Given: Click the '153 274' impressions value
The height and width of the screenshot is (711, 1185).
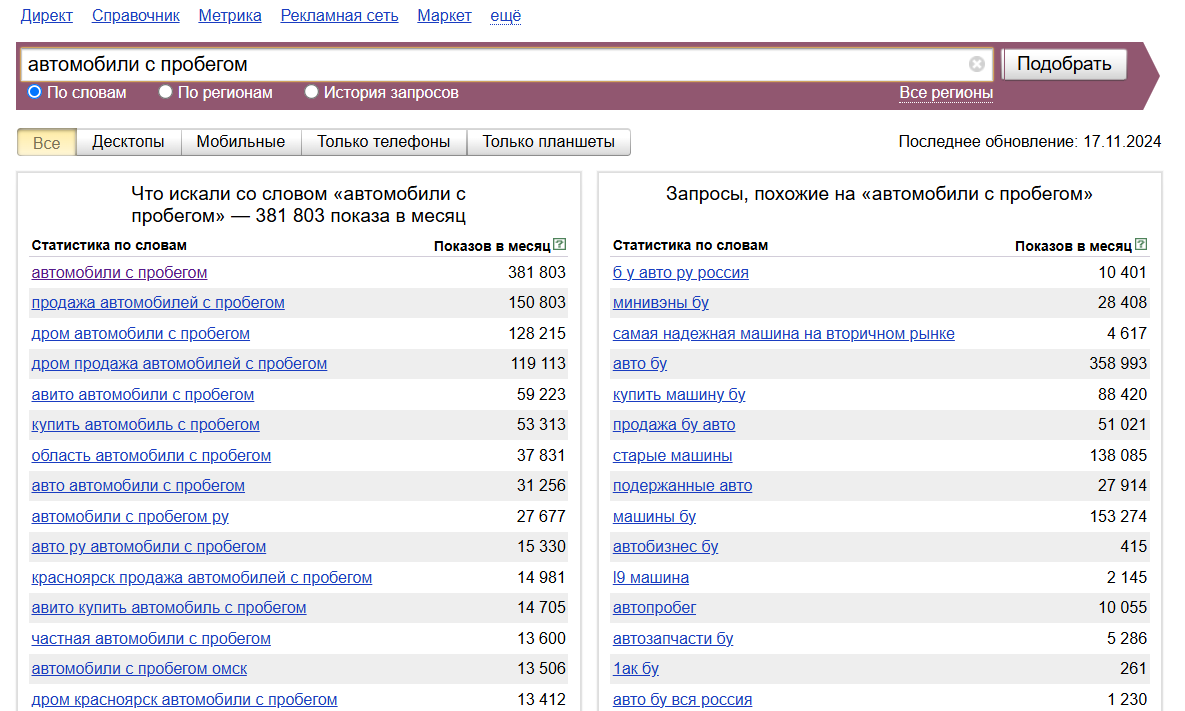Looking at the screenshot, I should [x=1118, y=518].
